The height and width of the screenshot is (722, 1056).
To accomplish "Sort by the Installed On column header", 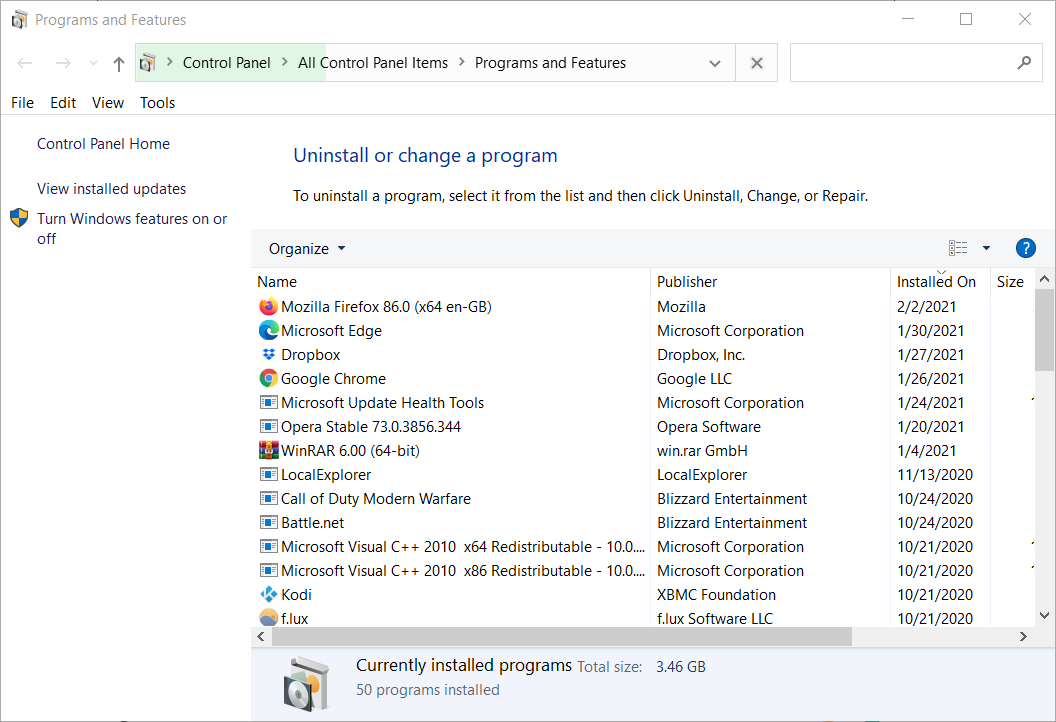I will (x=940, y=282).
